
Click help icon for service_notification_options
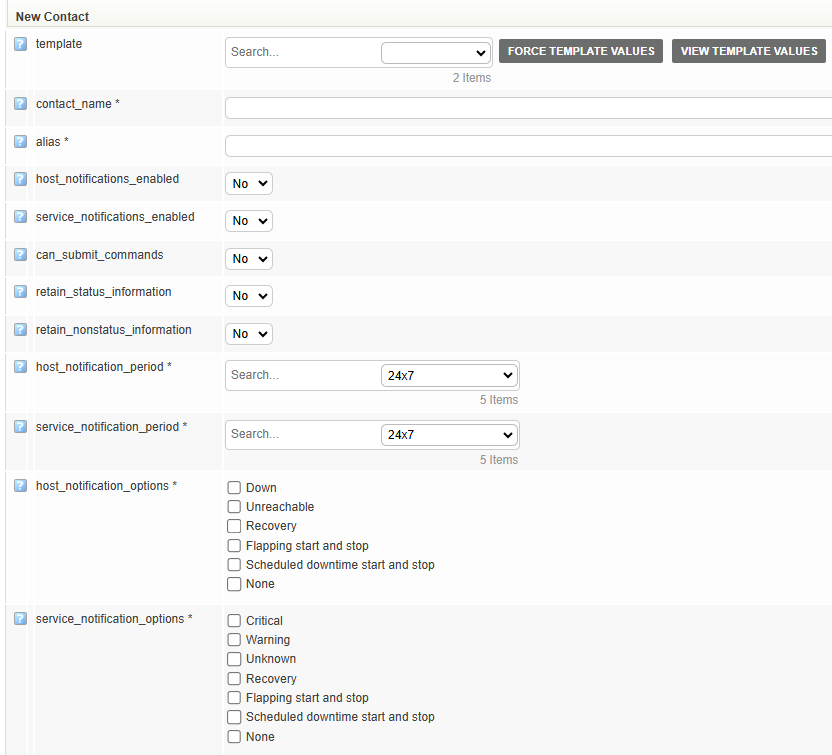20,619
